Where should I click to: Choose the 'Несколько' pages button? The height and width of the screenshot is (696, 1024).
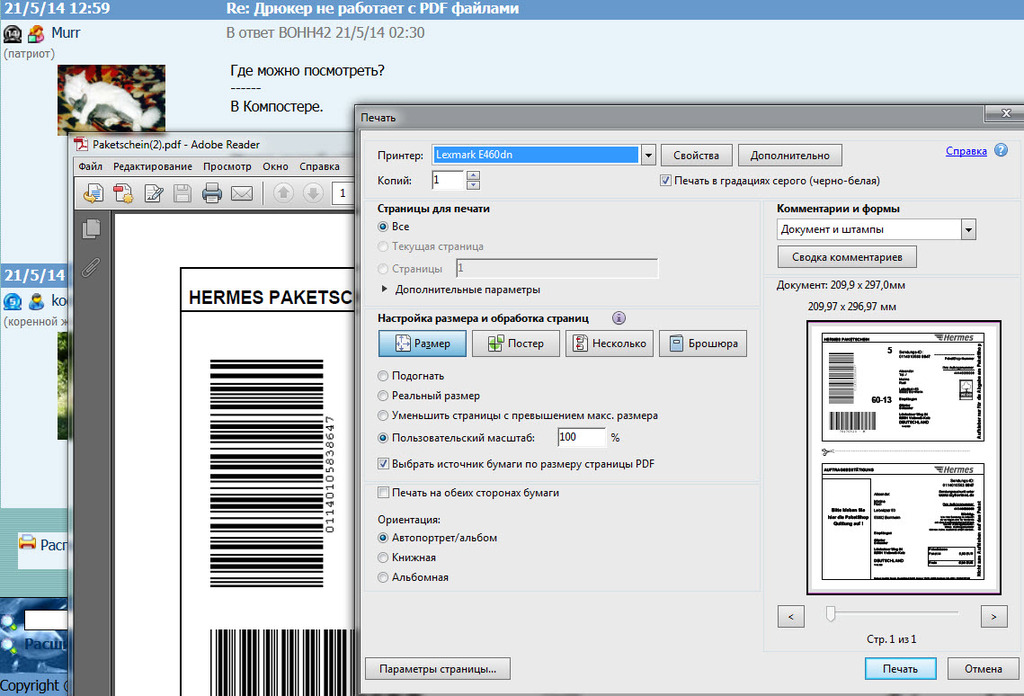[610, 343]
